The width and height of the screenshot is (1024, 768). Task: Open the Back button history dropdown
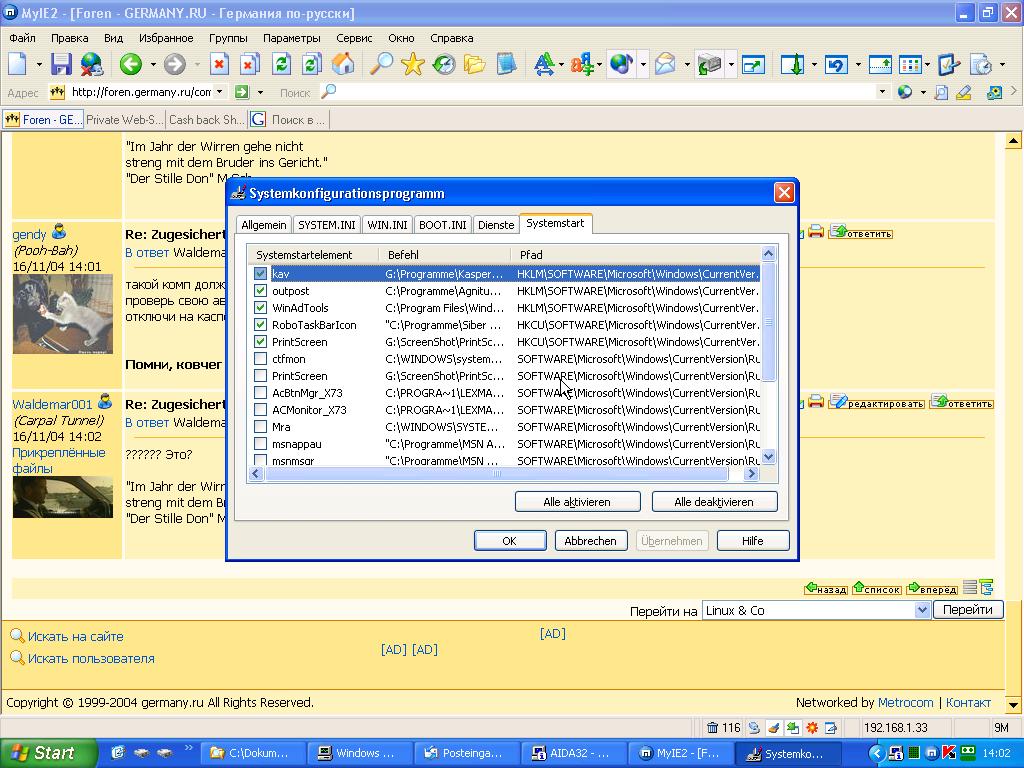point(153,65)
